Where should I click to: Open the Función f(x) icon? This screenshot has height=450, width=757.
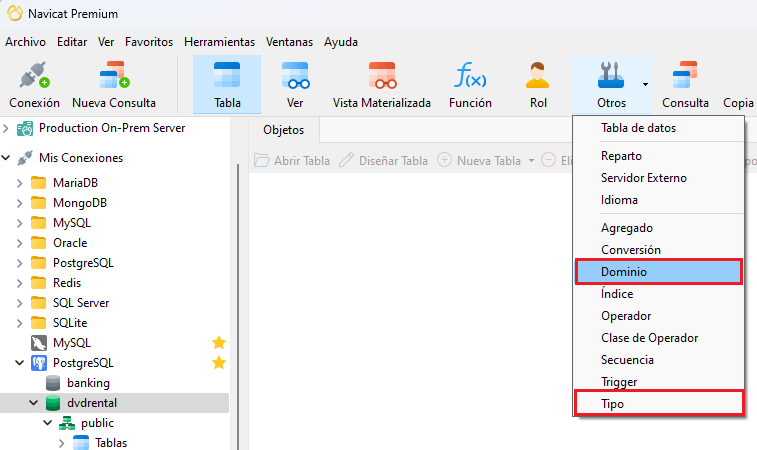(470, 75)
